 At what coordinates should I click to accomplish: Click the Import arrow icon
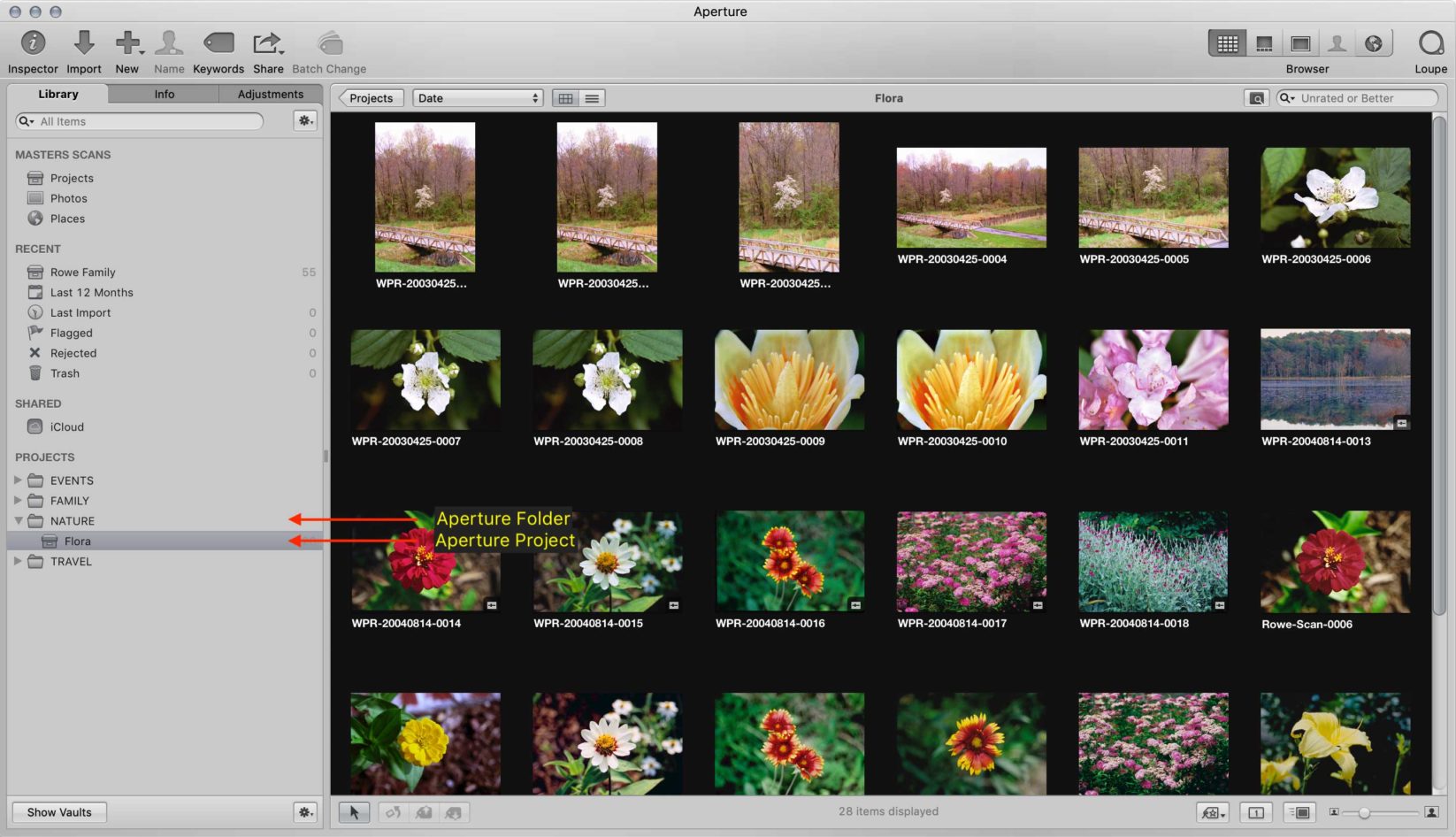pos(84,42)
